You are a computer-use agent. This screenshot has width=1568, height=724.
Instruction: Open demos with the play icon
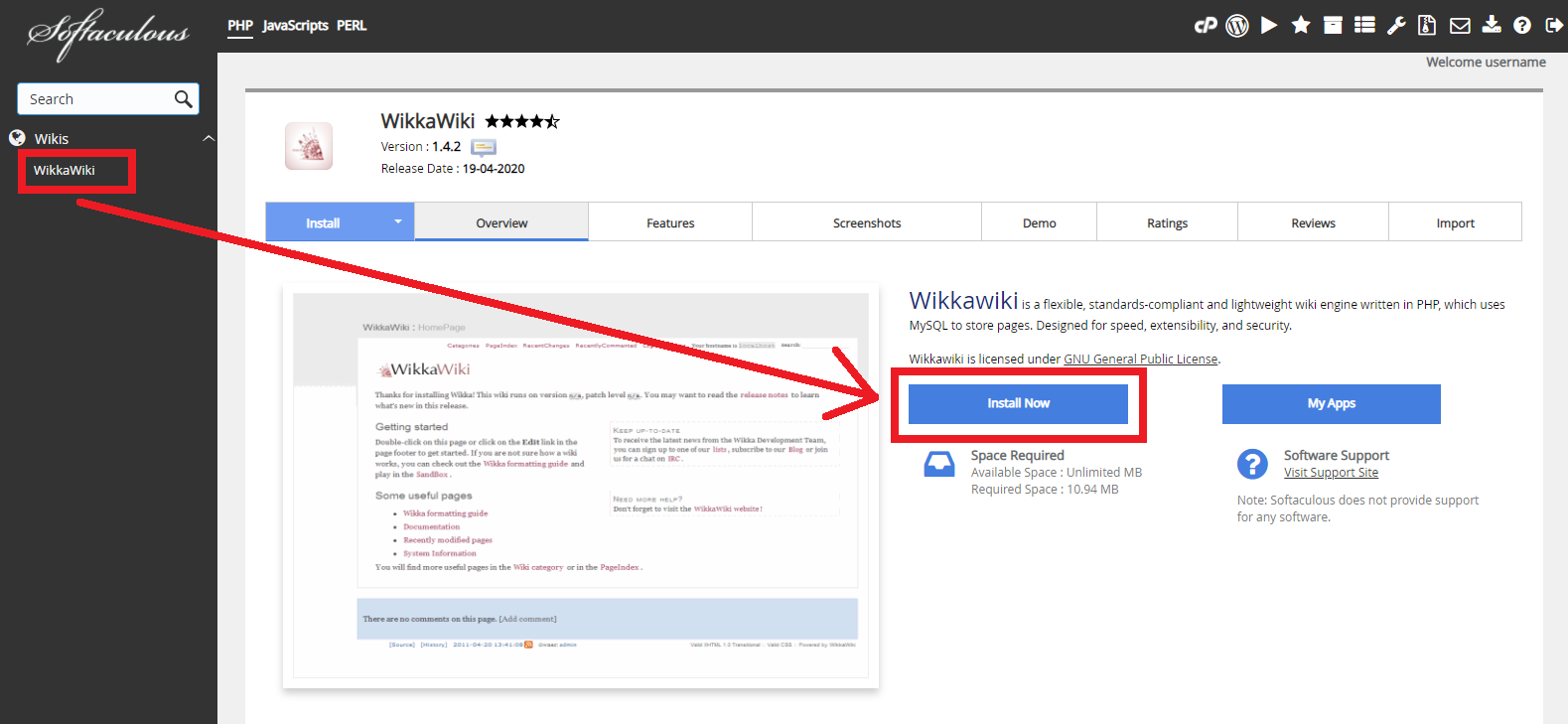[x=1269, y=26]
